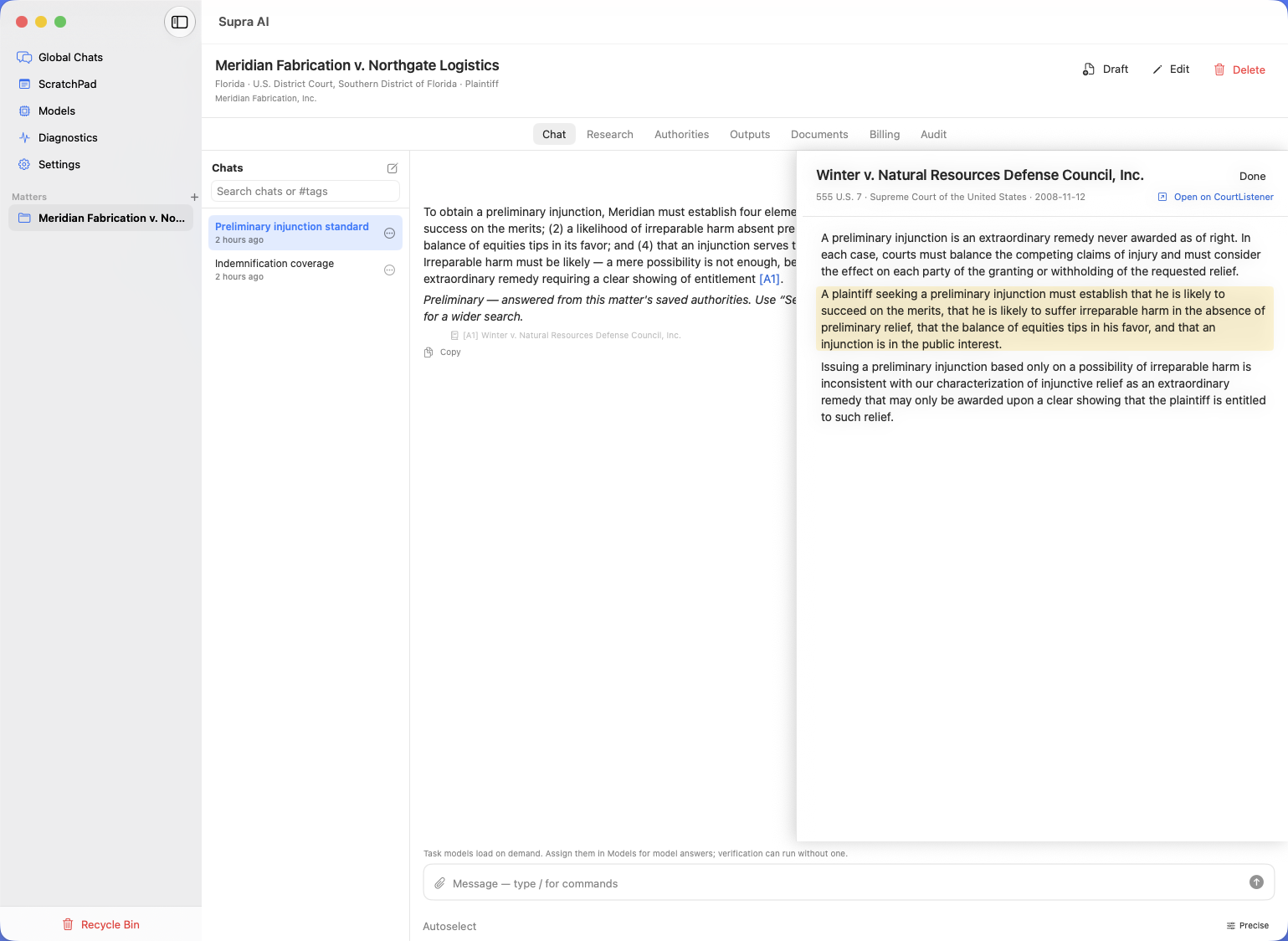Image resolution: width=1288 pixels, height=941 pixels.
Task: Open options for Indemnification coverage chat
Action: pyautogui.click(x=389, y=270)
